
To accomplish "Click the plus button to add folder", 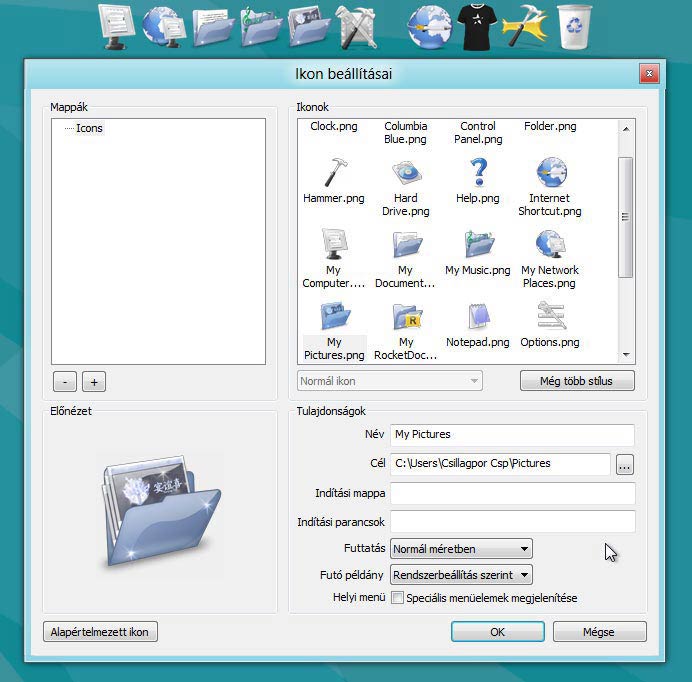I will (94, 382).
